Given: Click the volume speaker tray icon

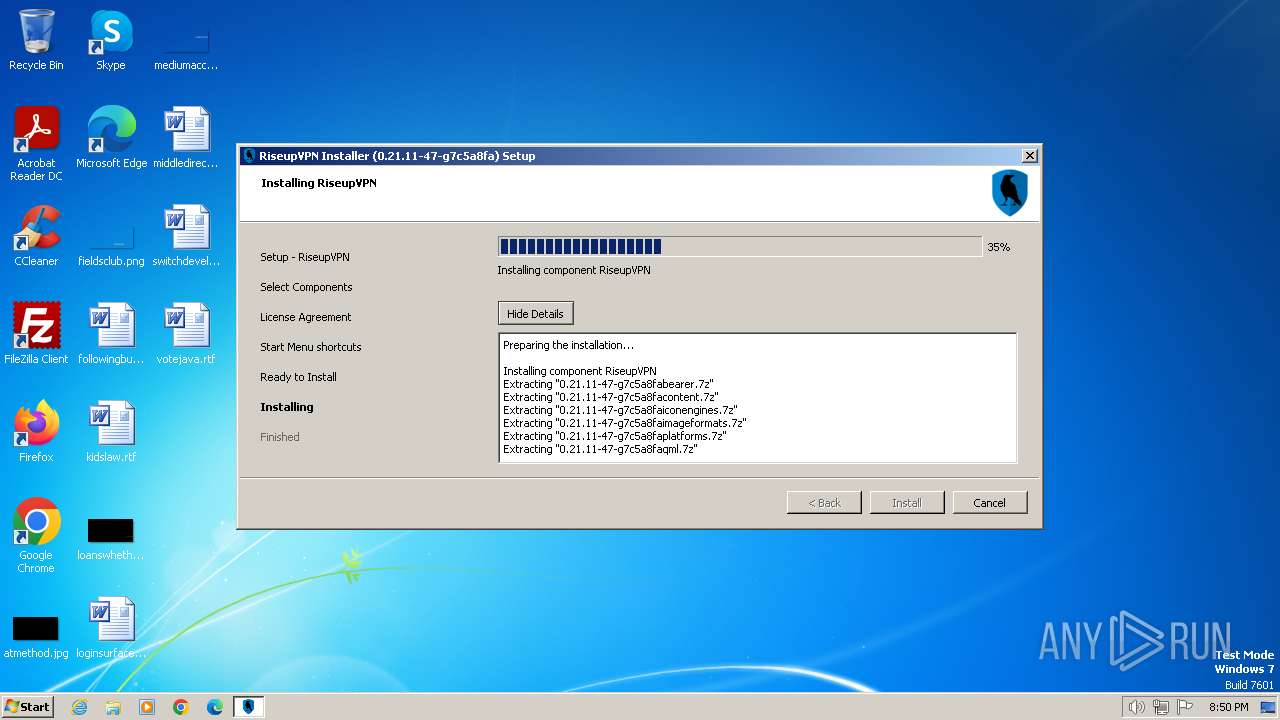Looking at the screenshot, I should click(1136, 707).
